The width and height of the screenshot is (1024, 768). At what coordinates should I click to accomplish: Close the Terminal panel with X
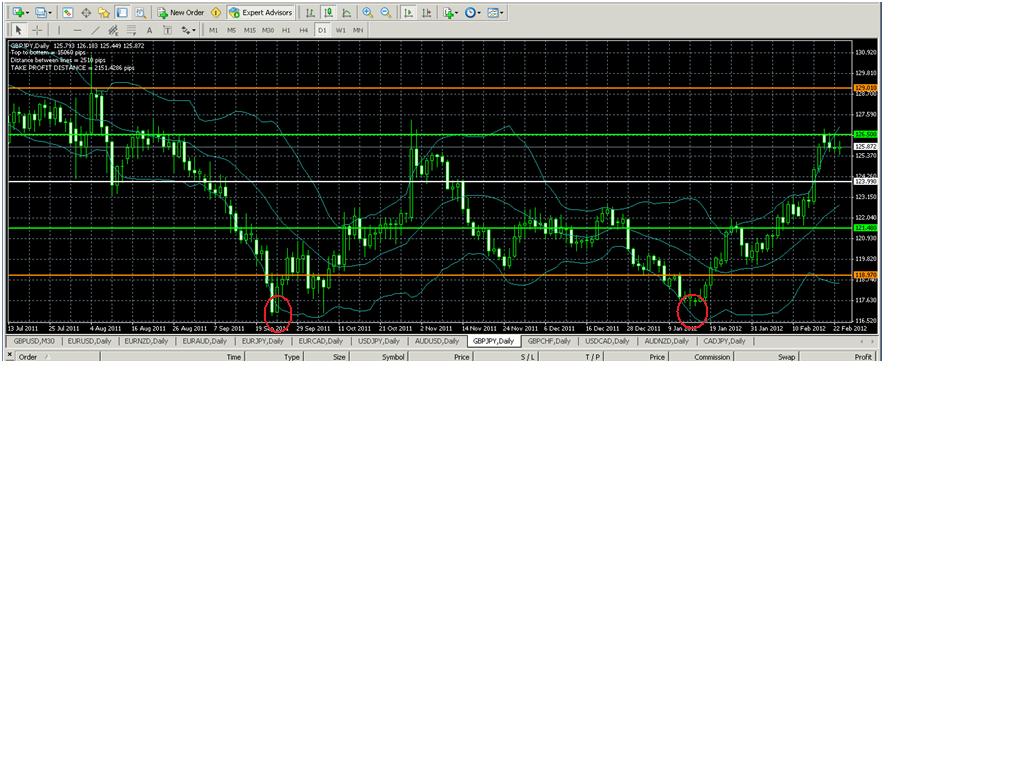10,354
